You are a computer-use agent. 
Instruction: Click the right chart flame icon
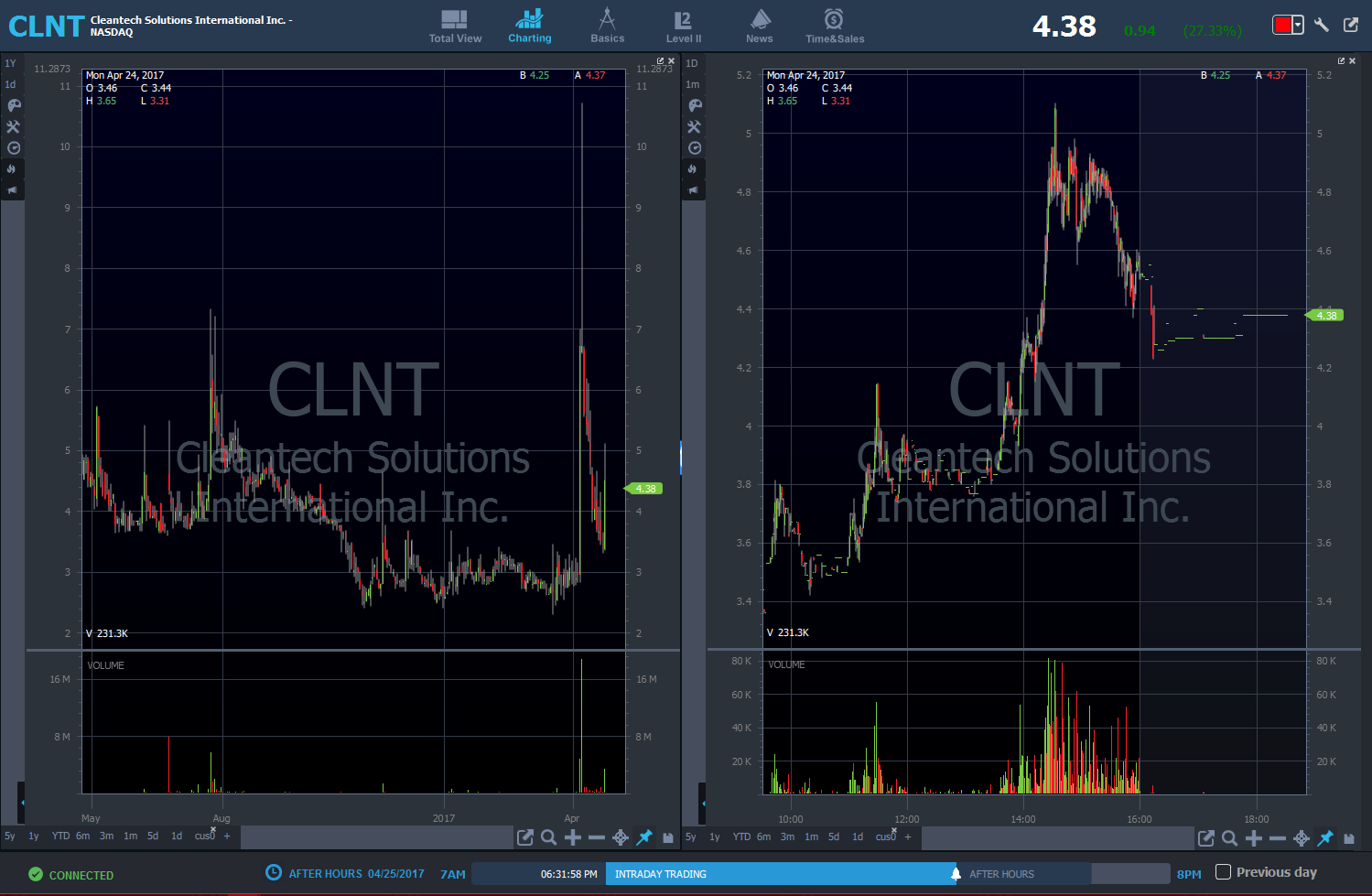click(693, 168)
